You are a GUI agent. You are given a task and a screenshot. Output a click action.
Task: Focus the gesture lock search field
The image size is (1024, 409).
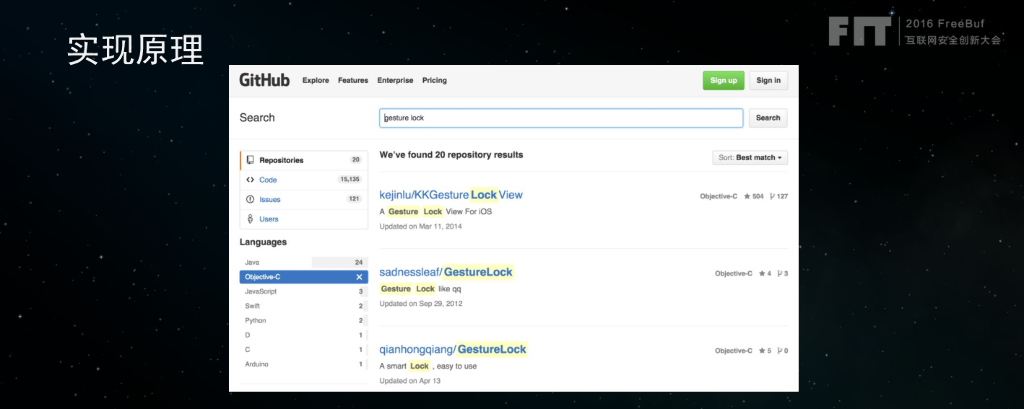pos(560,118)
